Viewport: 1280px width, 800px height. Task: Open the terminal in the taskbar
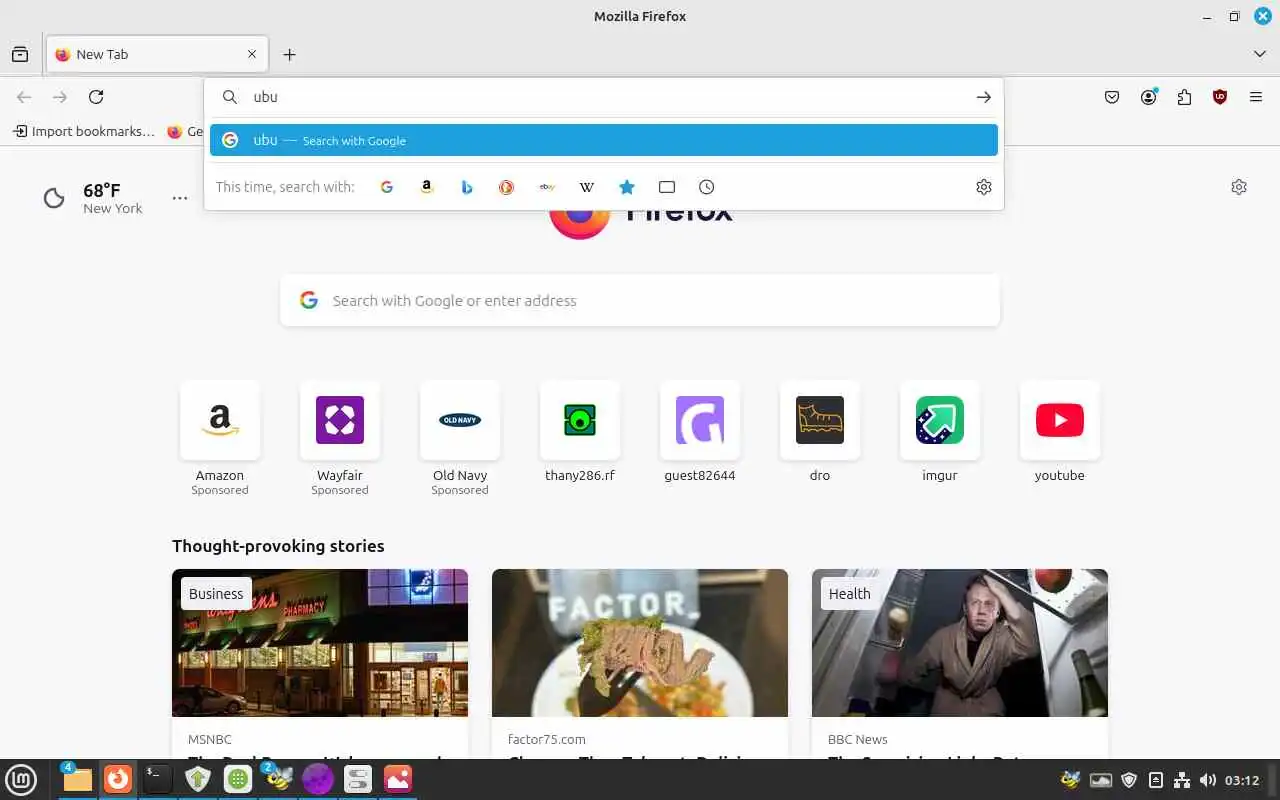[x=157, y=779]
